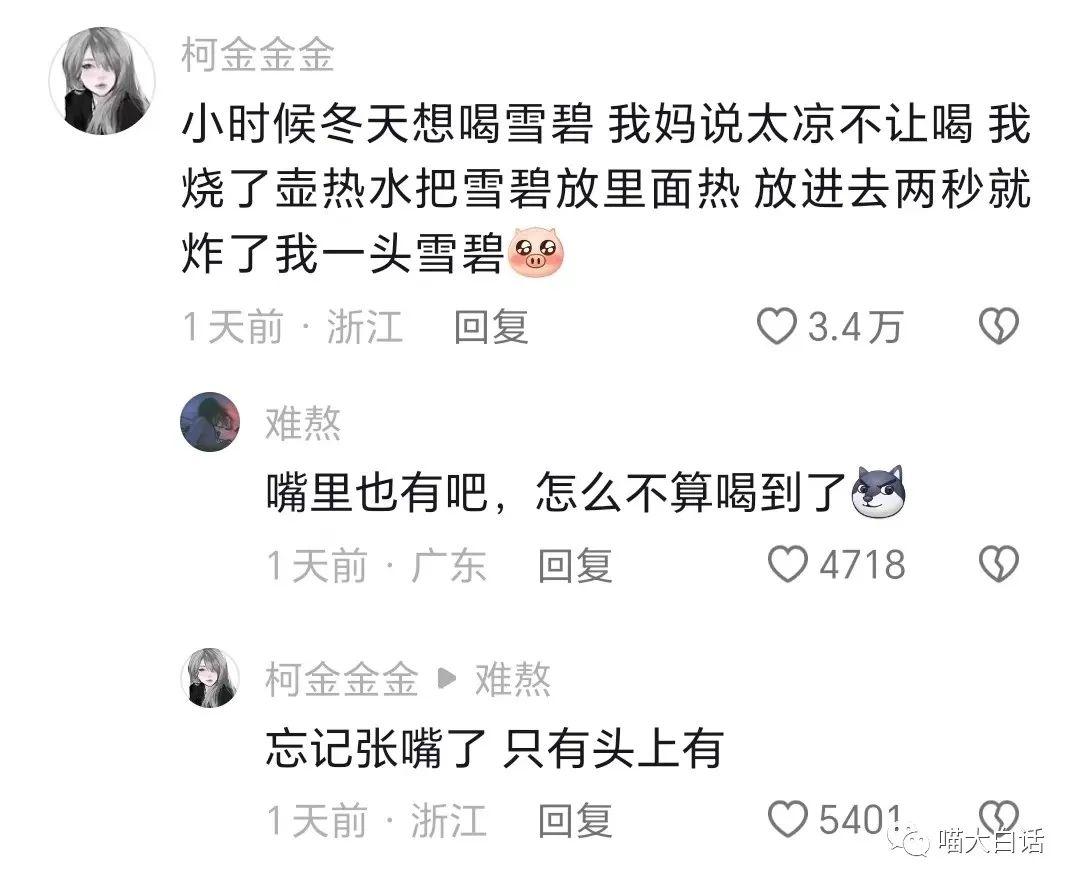Like the top comment with 3.4万 likes

(x=776, y=326)
